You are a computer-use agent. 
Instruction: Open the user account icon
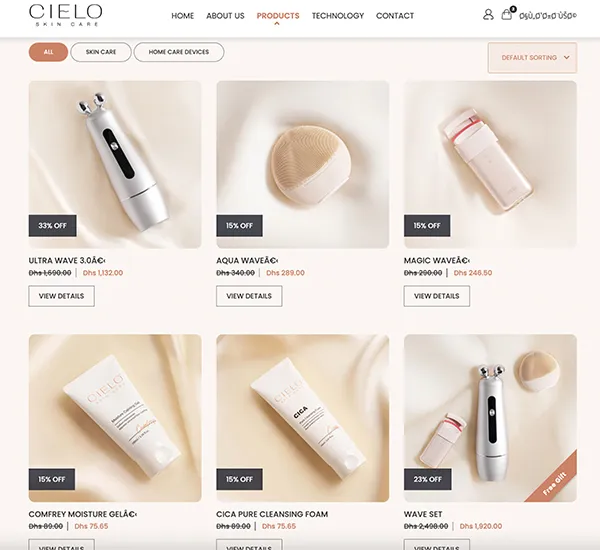click(488, 15)
